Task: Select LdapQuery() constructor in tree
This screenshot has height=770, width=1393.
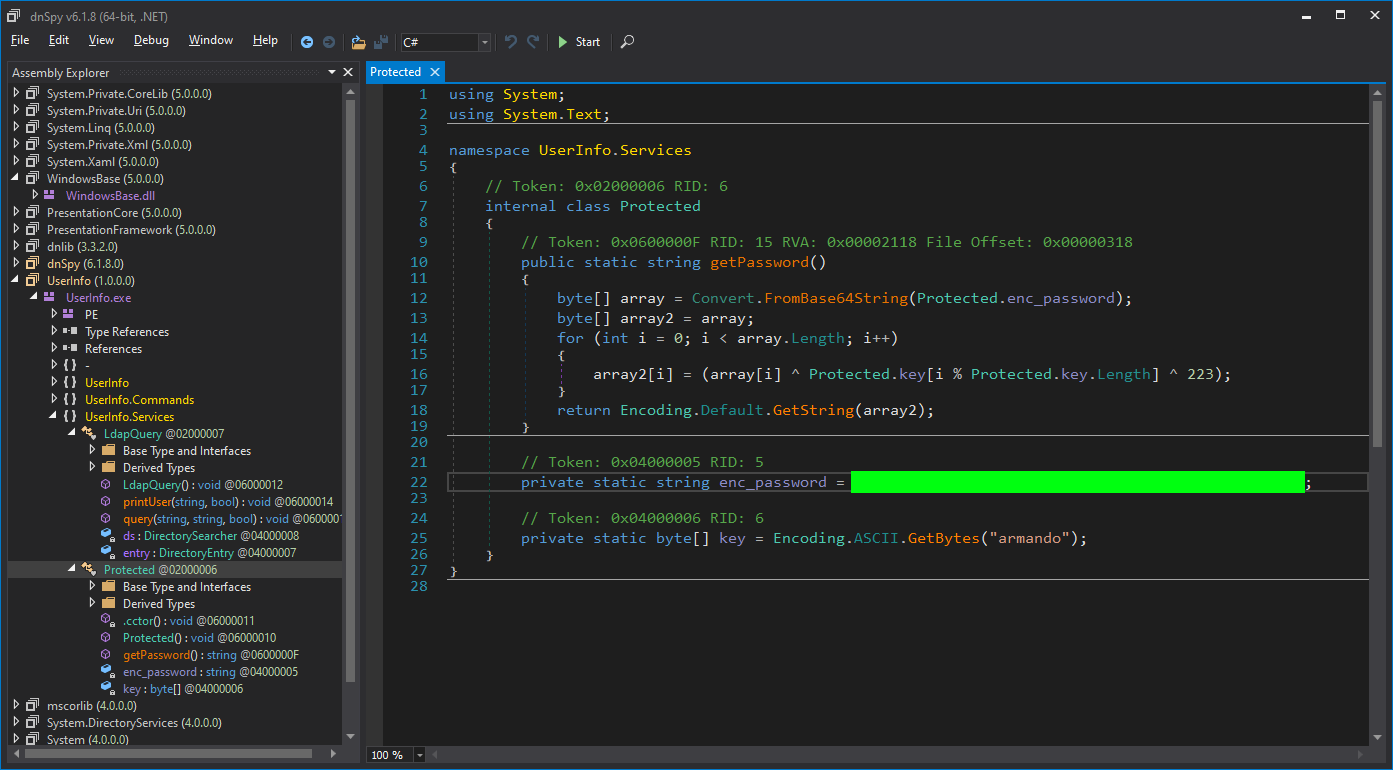Action: pos(203,484)
